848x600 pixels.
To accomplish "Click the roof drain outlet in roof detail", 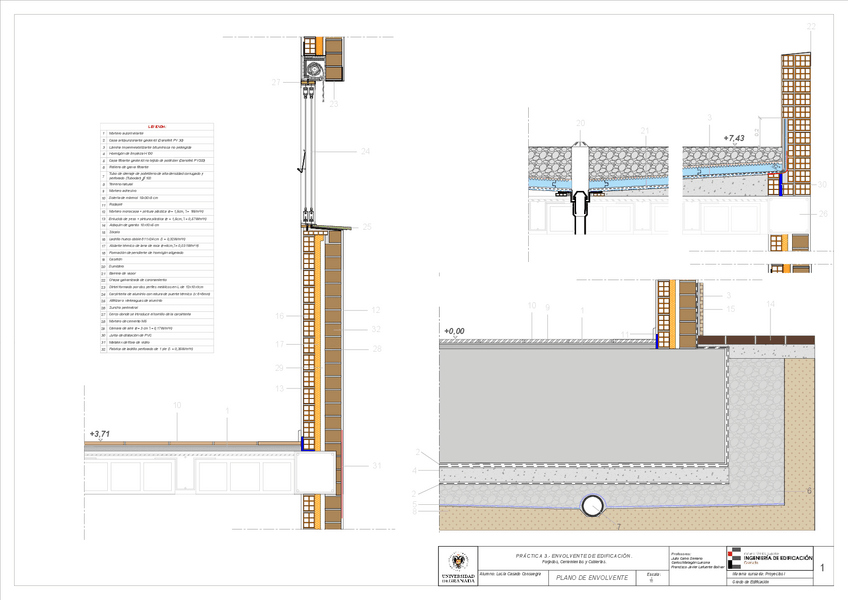I will pyautogui.click(x=580, y=187).
